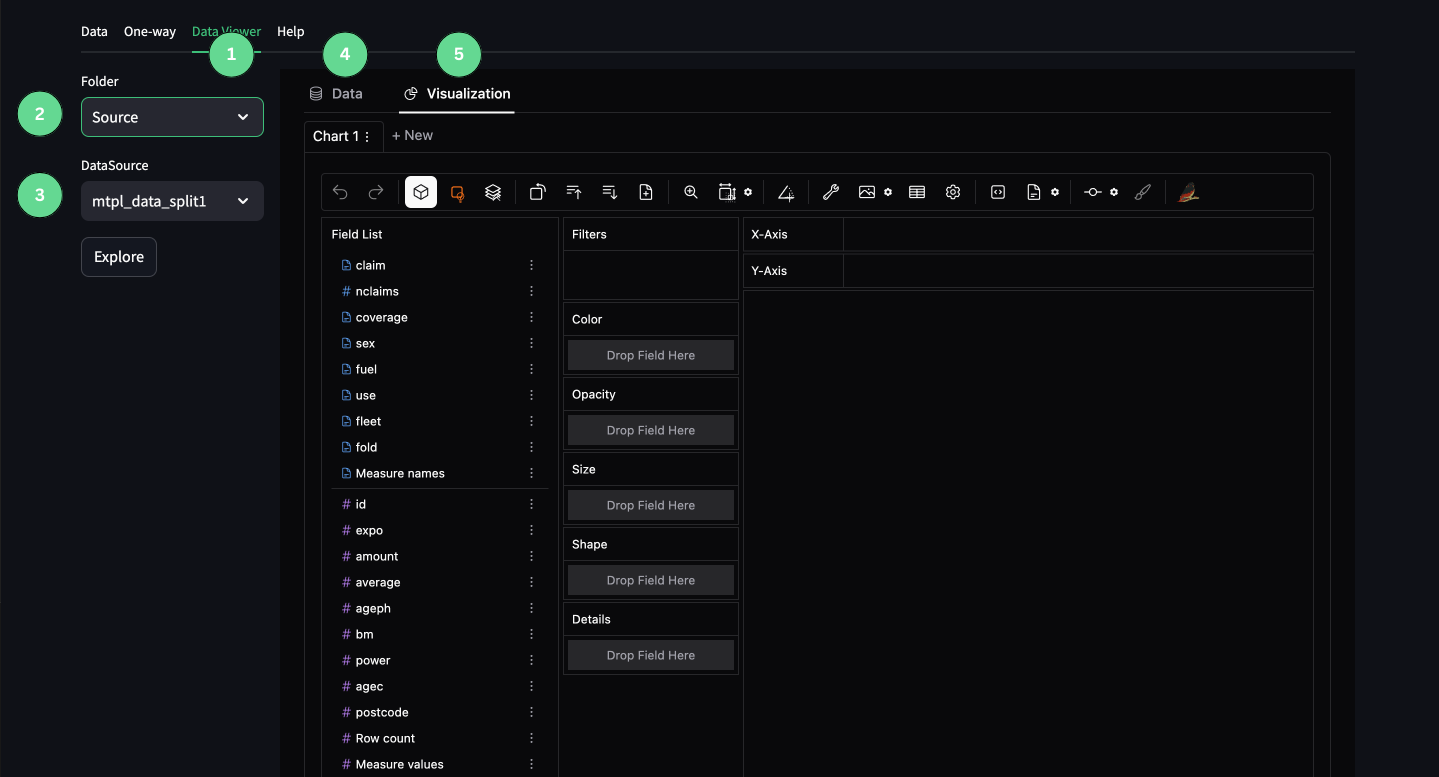The height and width of the screenshot is (777, 1439).
Task: Click the table view icon
Action: pos(917,192)
